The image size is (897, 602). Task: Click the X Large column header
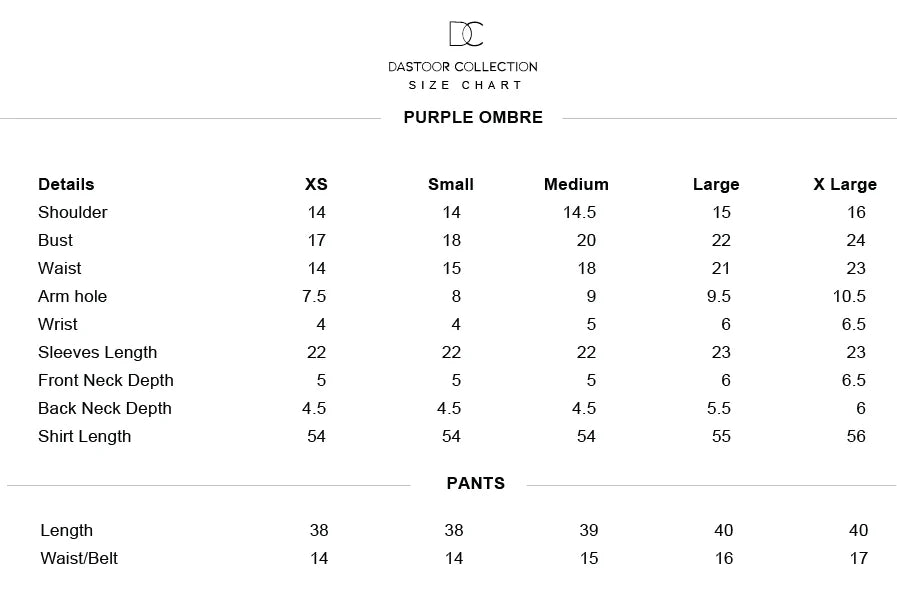tap(845, 184)
